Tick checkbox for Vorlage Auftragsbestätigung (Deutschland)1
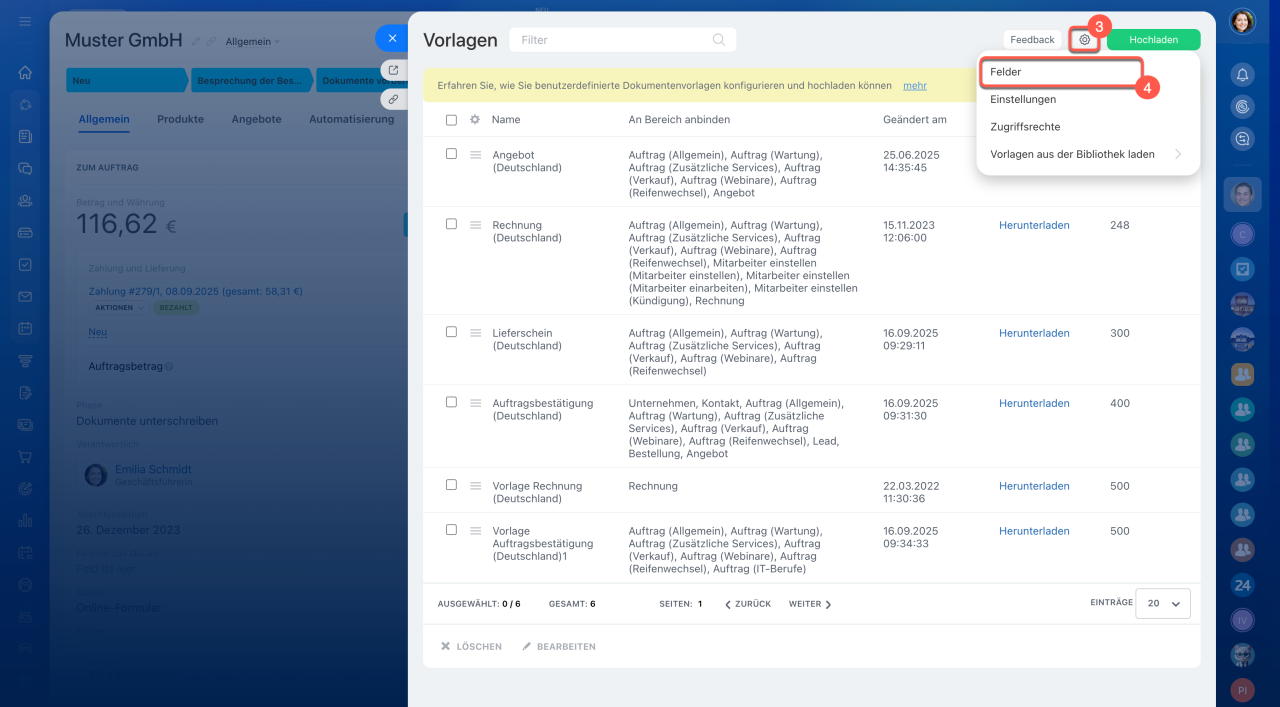The image size is (1280, 707). click(451, 530)
